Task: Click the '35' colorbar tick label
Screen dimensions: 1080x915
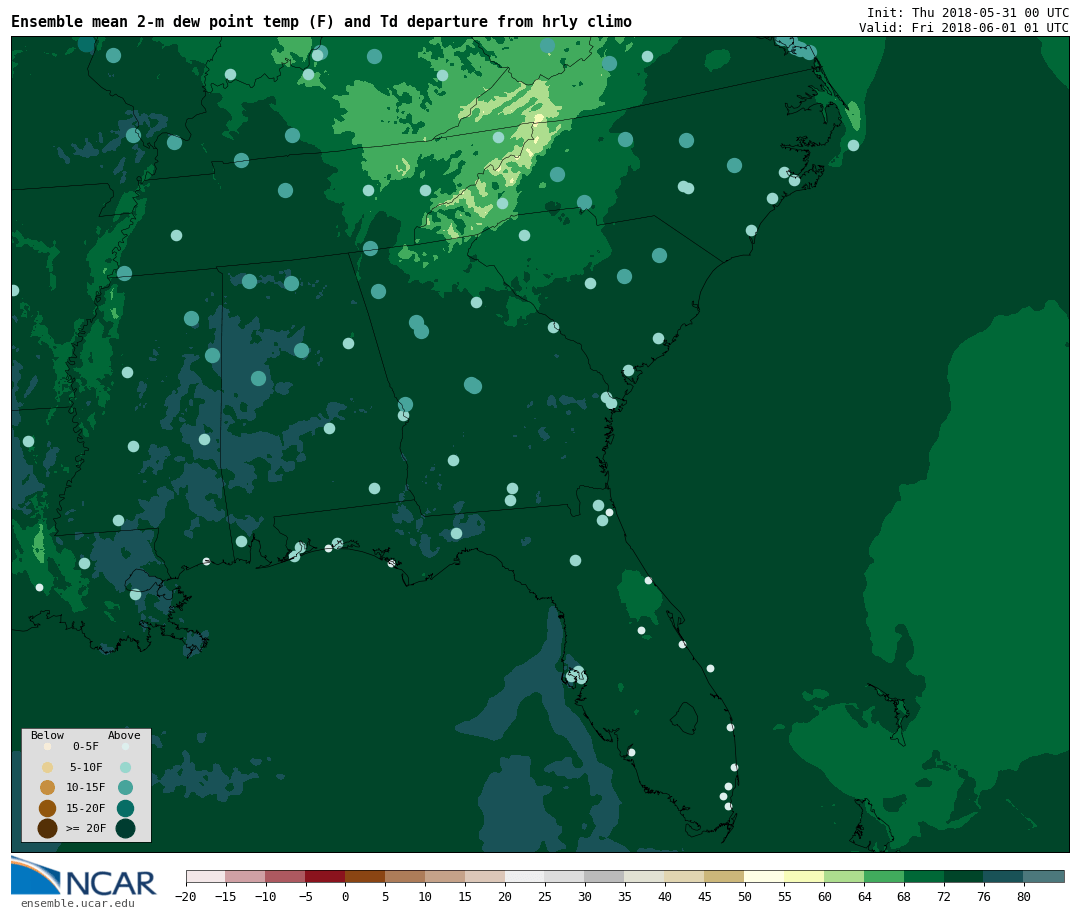Action: click(625, 896)
